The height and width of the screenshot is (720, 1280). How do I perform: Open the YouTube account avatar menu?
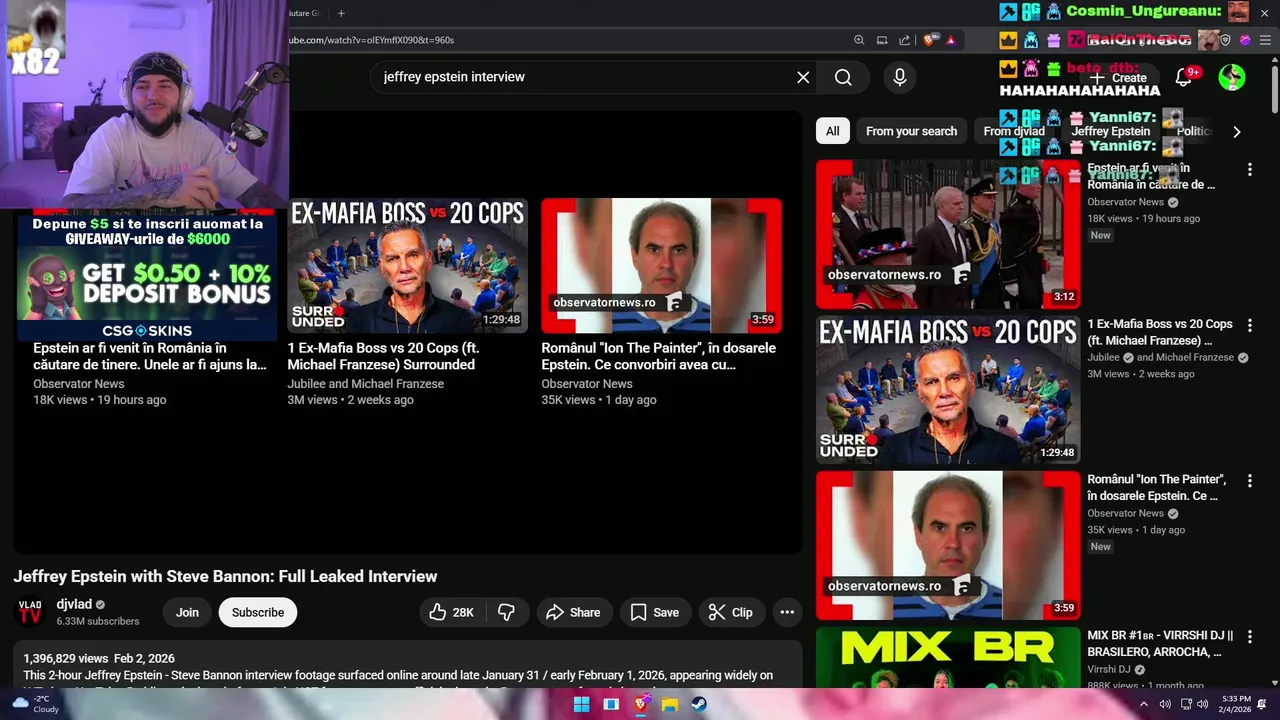pos(1232,77)
